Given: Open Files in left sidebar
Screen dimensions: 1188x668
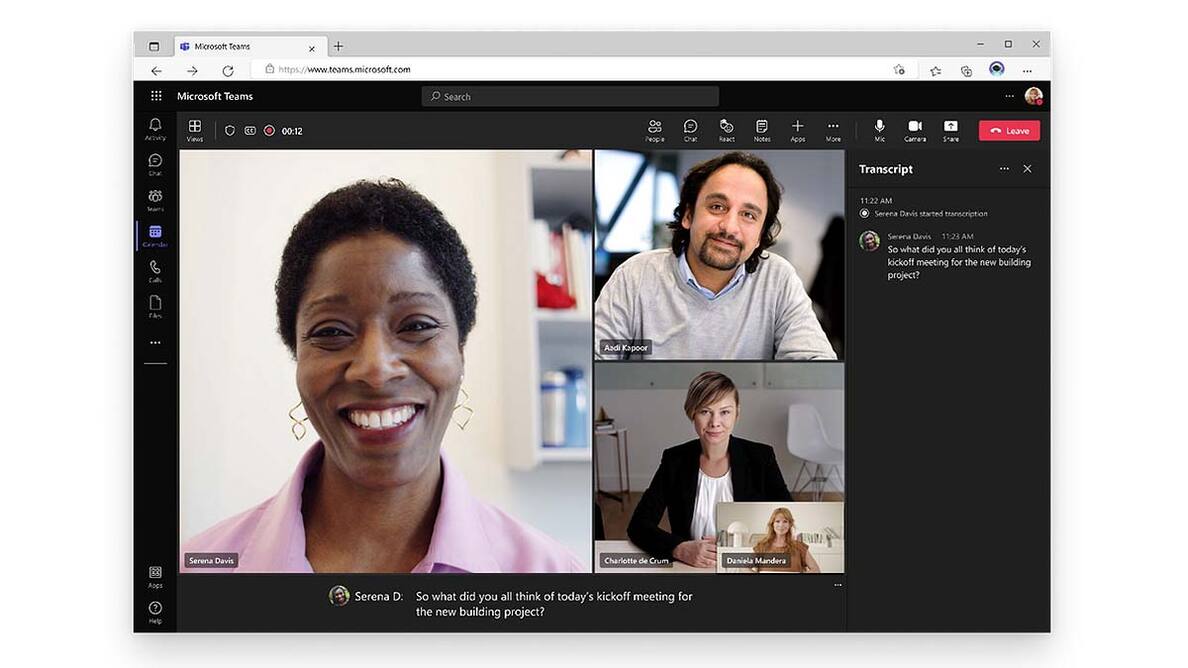Looking at the screenshot, I should tap(155, 306).
